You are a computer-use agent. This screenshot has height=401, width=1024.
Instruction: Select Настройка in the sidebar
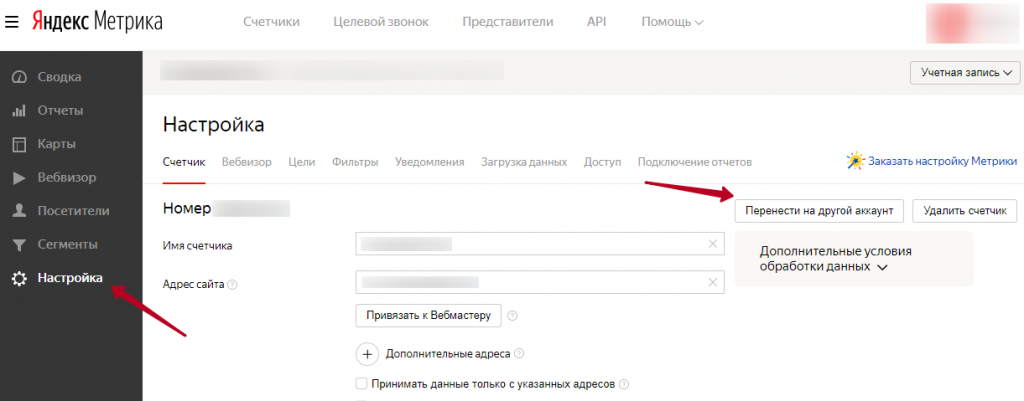click(x=70, y=278)
